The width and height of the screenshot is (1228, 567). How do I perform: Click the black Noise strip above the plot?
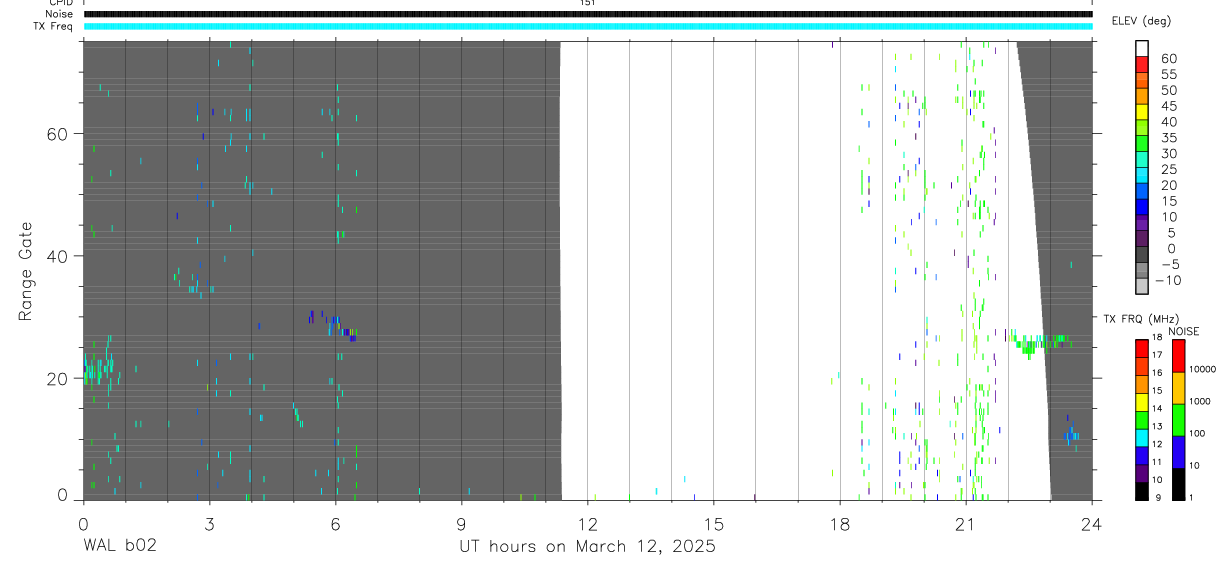pos(588,14)
